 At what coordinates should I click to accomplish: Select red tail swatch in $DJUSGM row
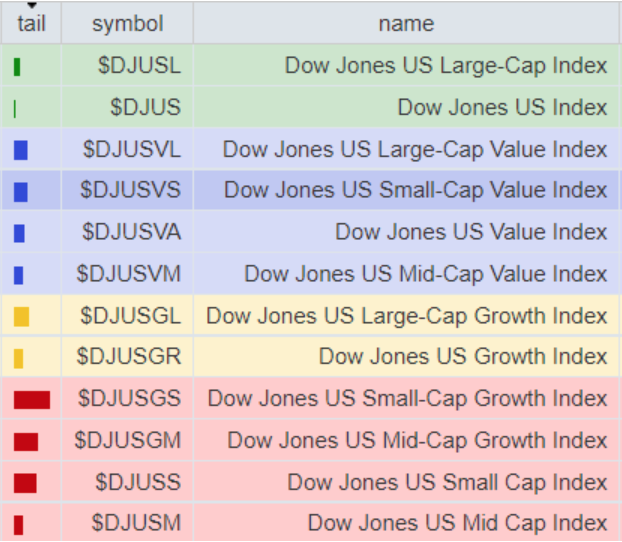(26, 442)
